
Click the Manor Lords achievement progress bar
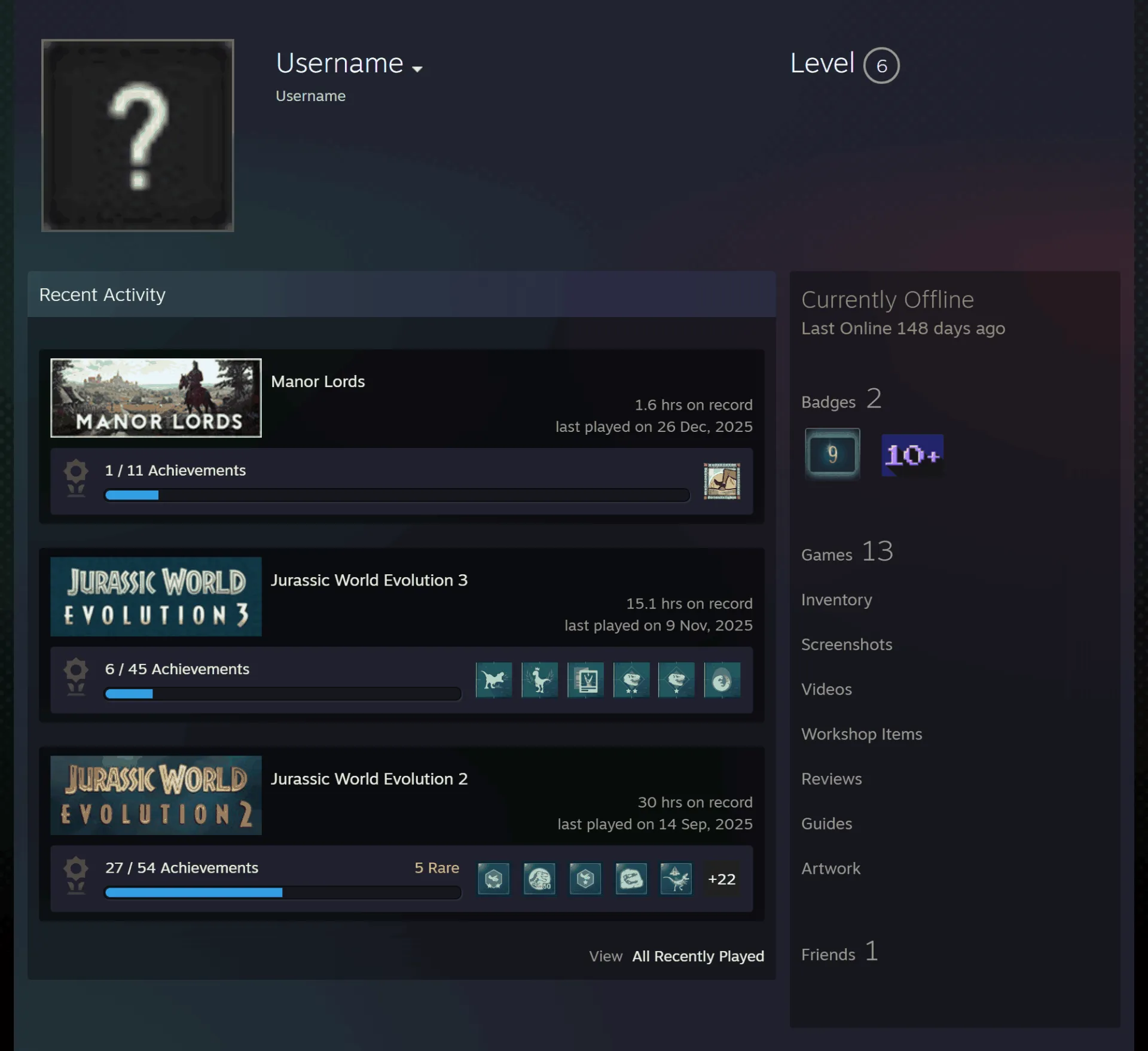click(x=397, y=495)
